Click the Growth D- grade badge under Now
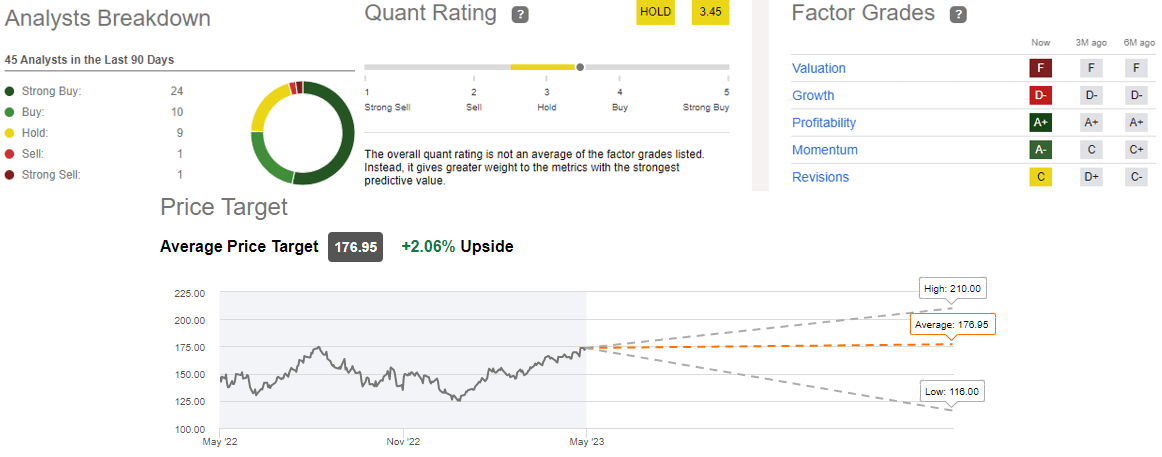Screen dimensions: 1162x457 tap(1040, 96)
